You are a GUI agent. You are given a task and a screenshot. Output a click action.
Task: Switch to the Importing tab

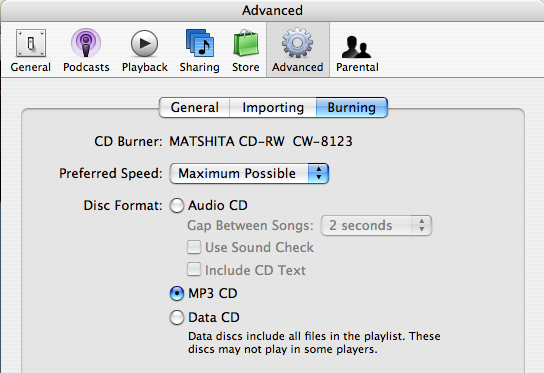pyautogui.click(x=273, y=108)
